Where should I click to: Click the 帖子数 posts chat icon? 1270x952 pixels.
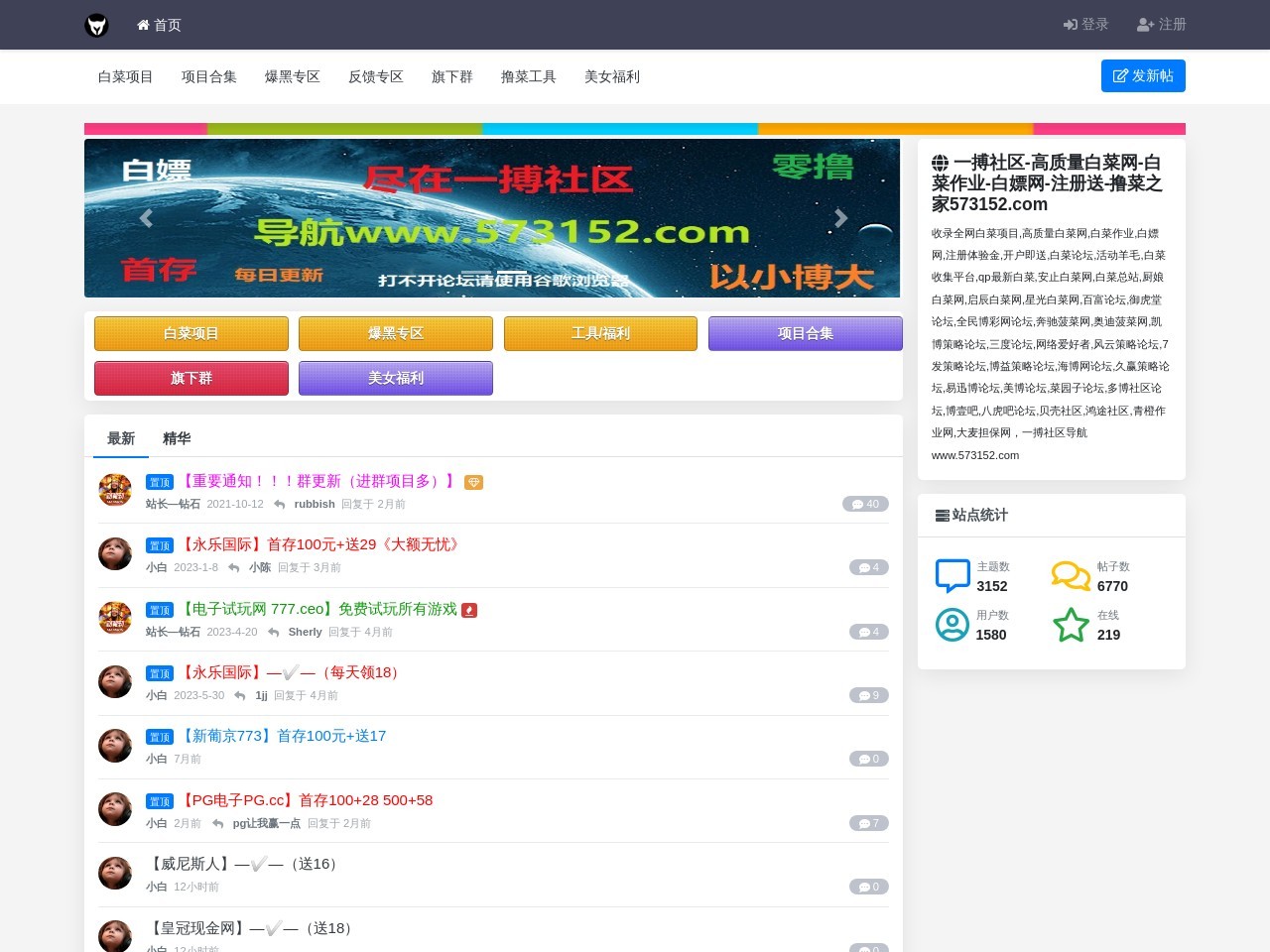(1072, 575)
